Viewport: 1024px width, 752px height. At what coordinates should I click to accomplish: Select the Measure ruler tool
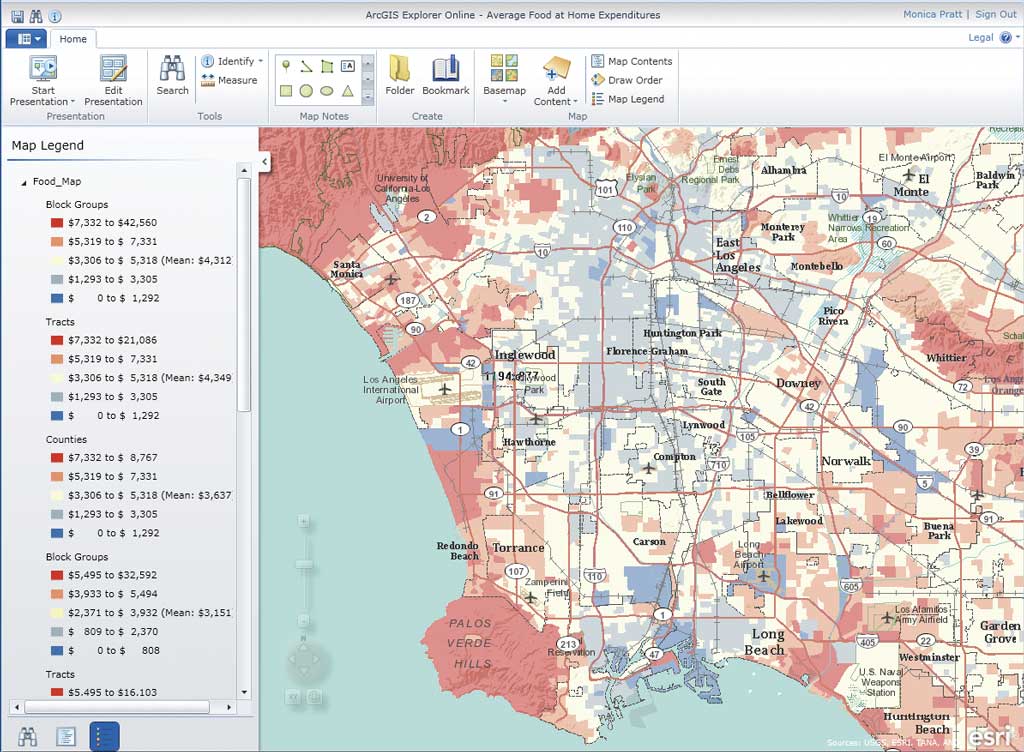coord(228,80)
